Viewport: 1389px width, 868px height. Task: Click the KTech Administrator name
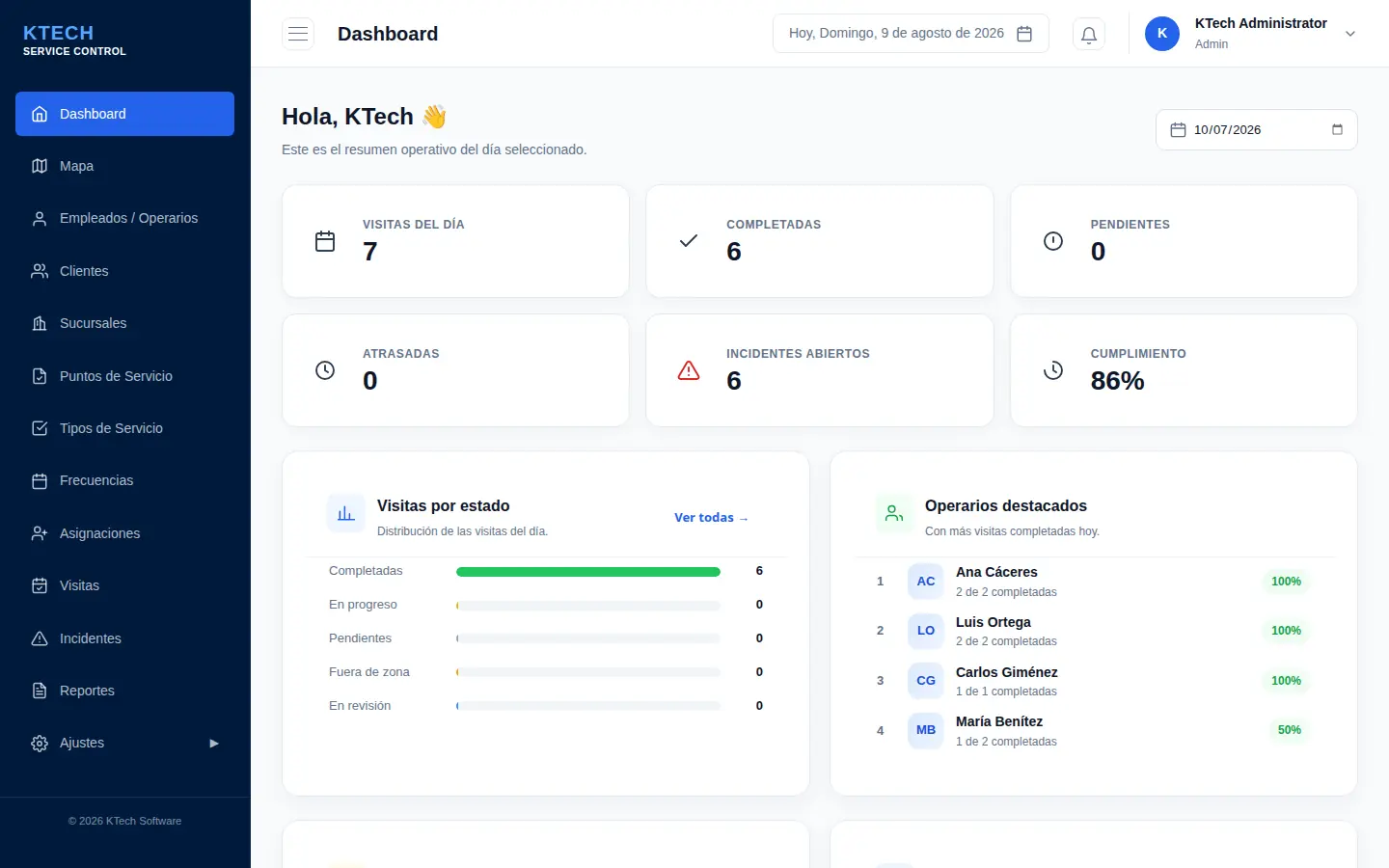tap(1261, 23)
